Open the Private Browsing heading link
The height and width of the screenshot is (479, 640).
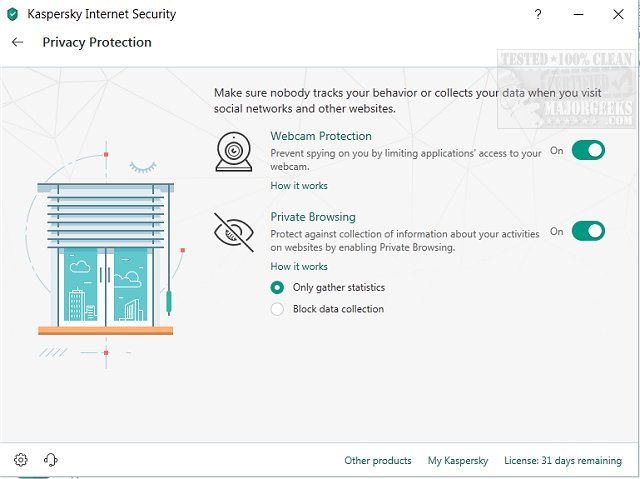pos(313,217)
